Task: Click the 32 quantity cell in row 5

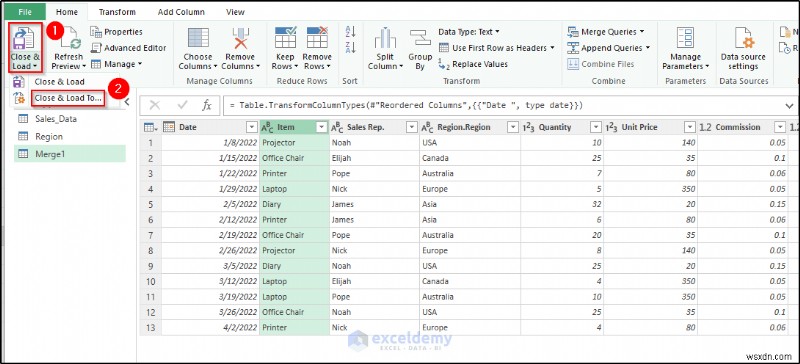Action: pyautogui.click(x=562, y=204)
